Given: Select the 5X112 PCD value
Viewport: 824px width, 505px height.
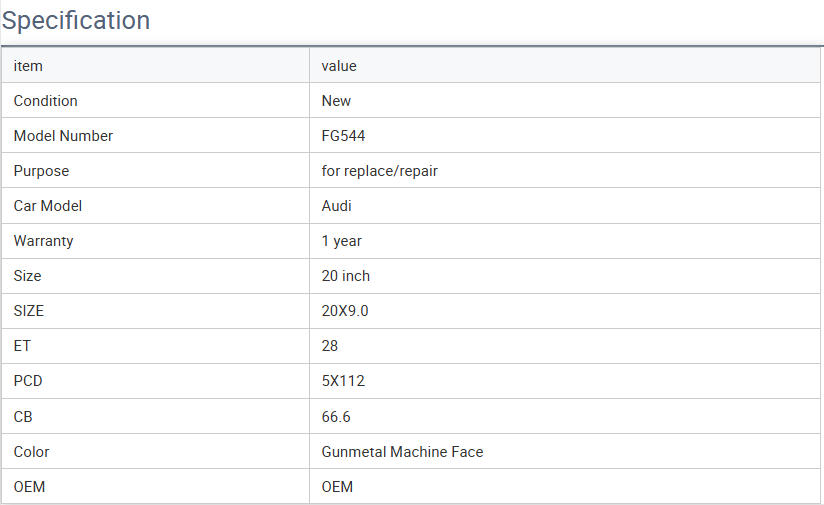Looking at the screenshot, I should pos(342,381).
